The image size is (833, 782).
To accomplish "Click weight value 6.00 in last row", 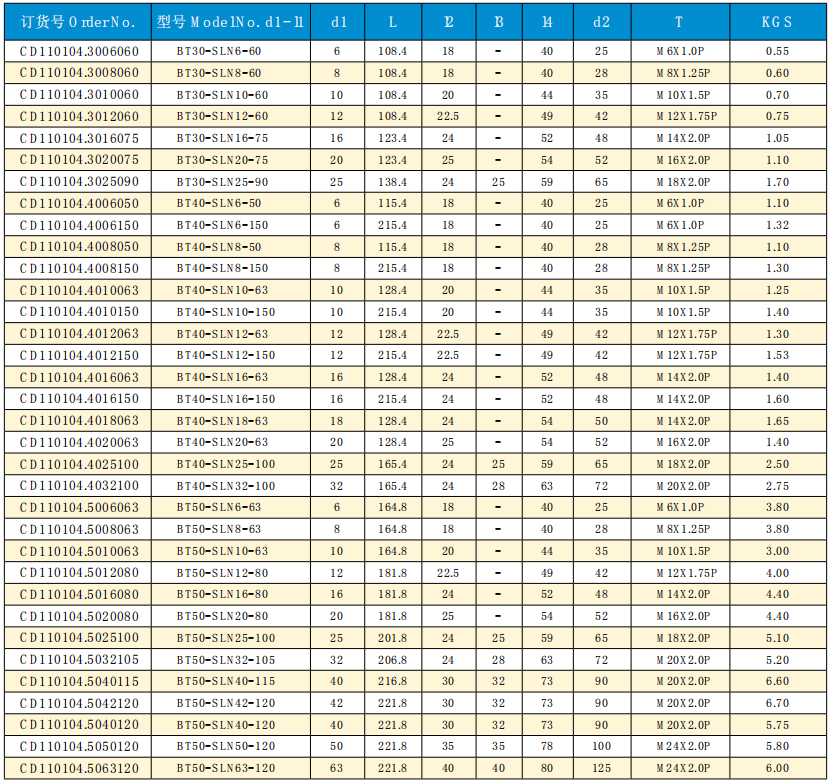I will pyautogui.click(x=777, y=768).
